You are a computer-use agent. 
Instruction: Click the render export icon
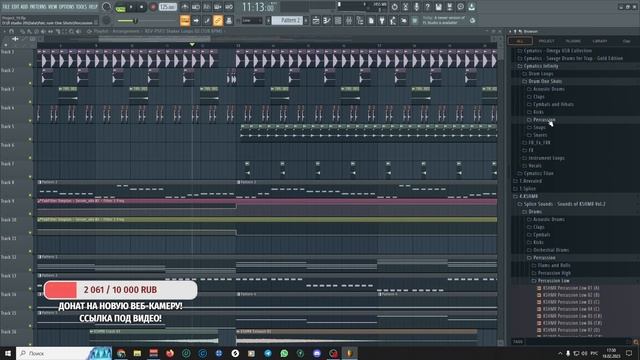[449, 7]
